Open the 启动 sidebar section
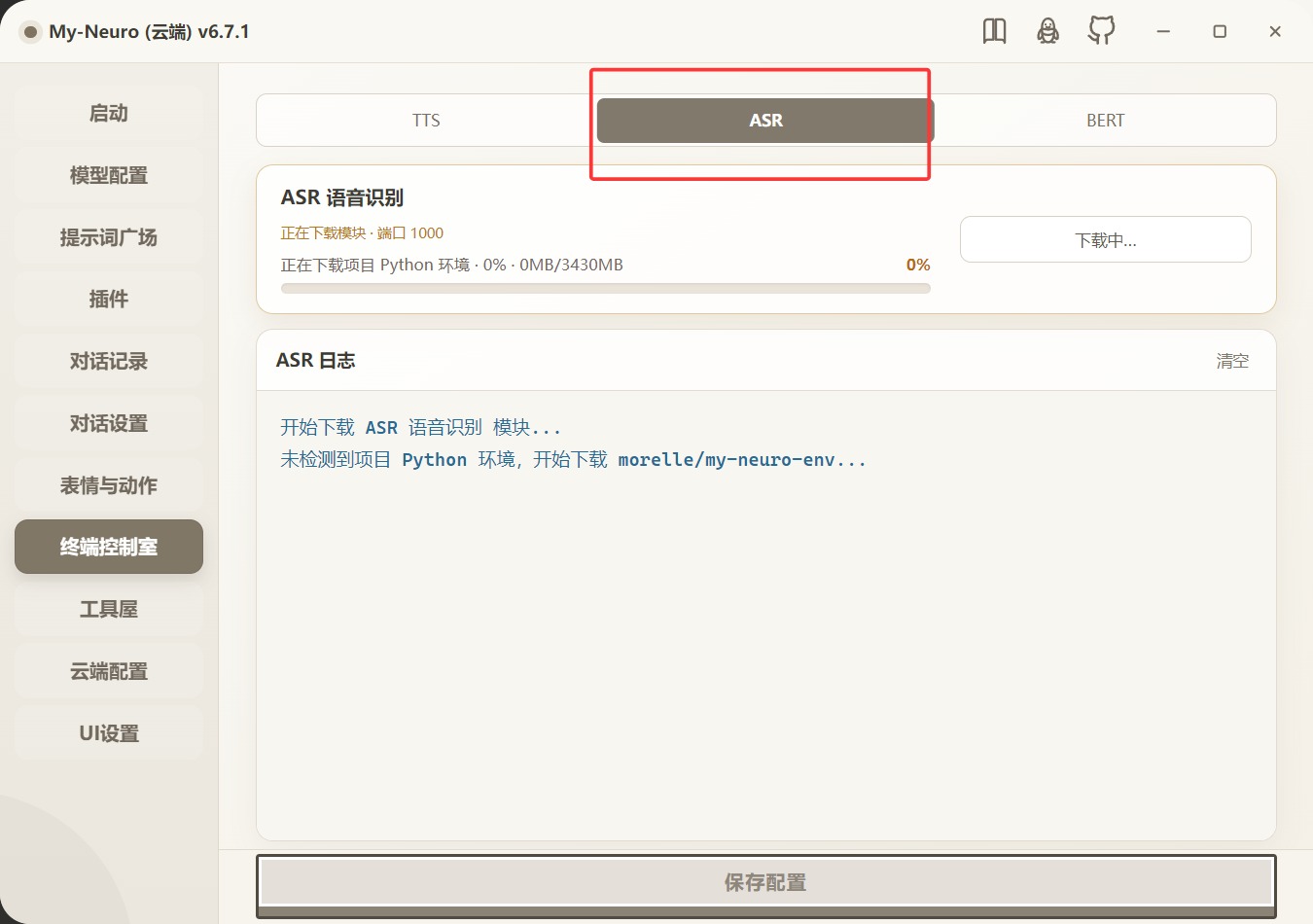 tap(109, 113)
